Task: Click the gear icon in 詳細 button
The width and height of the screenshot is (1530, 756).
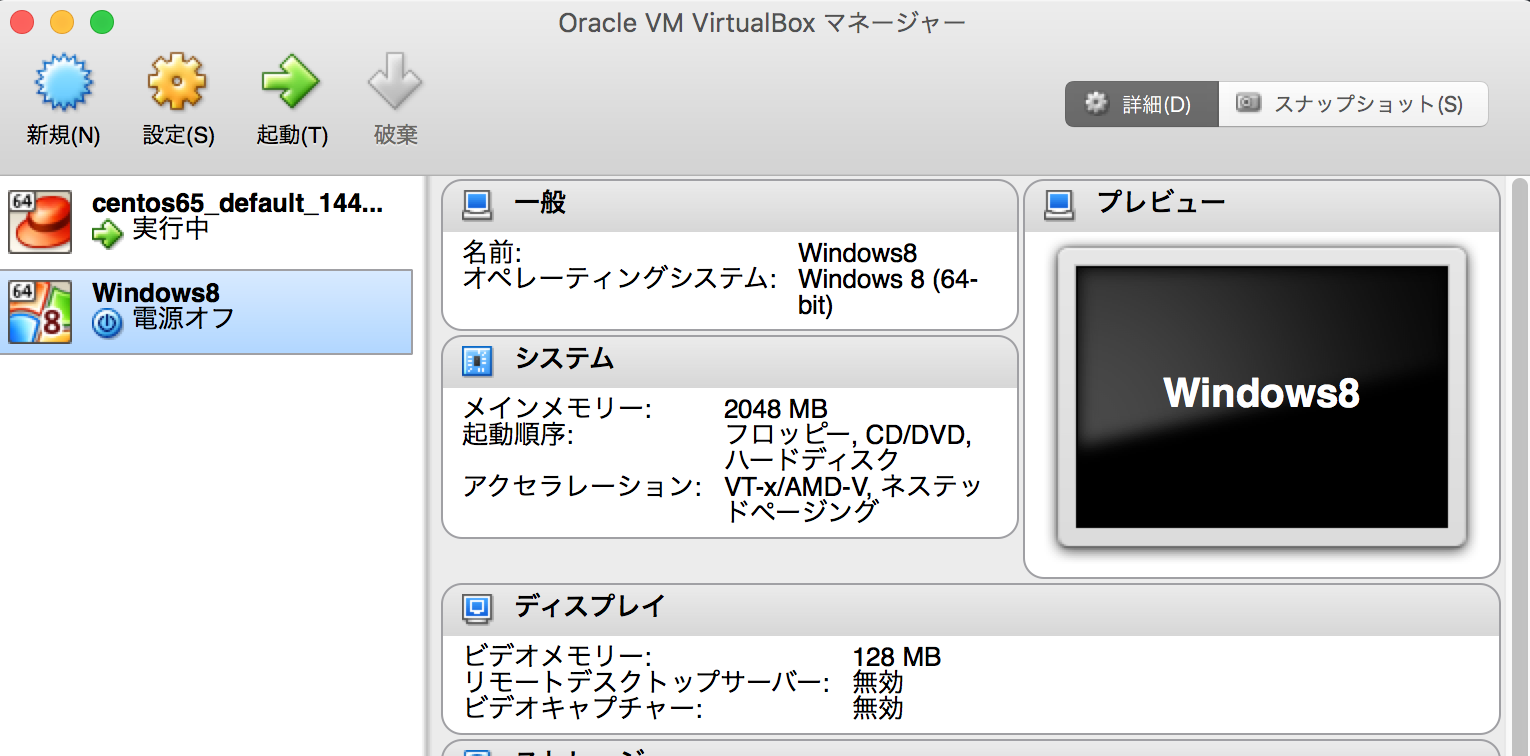Action: point(1097,103)
